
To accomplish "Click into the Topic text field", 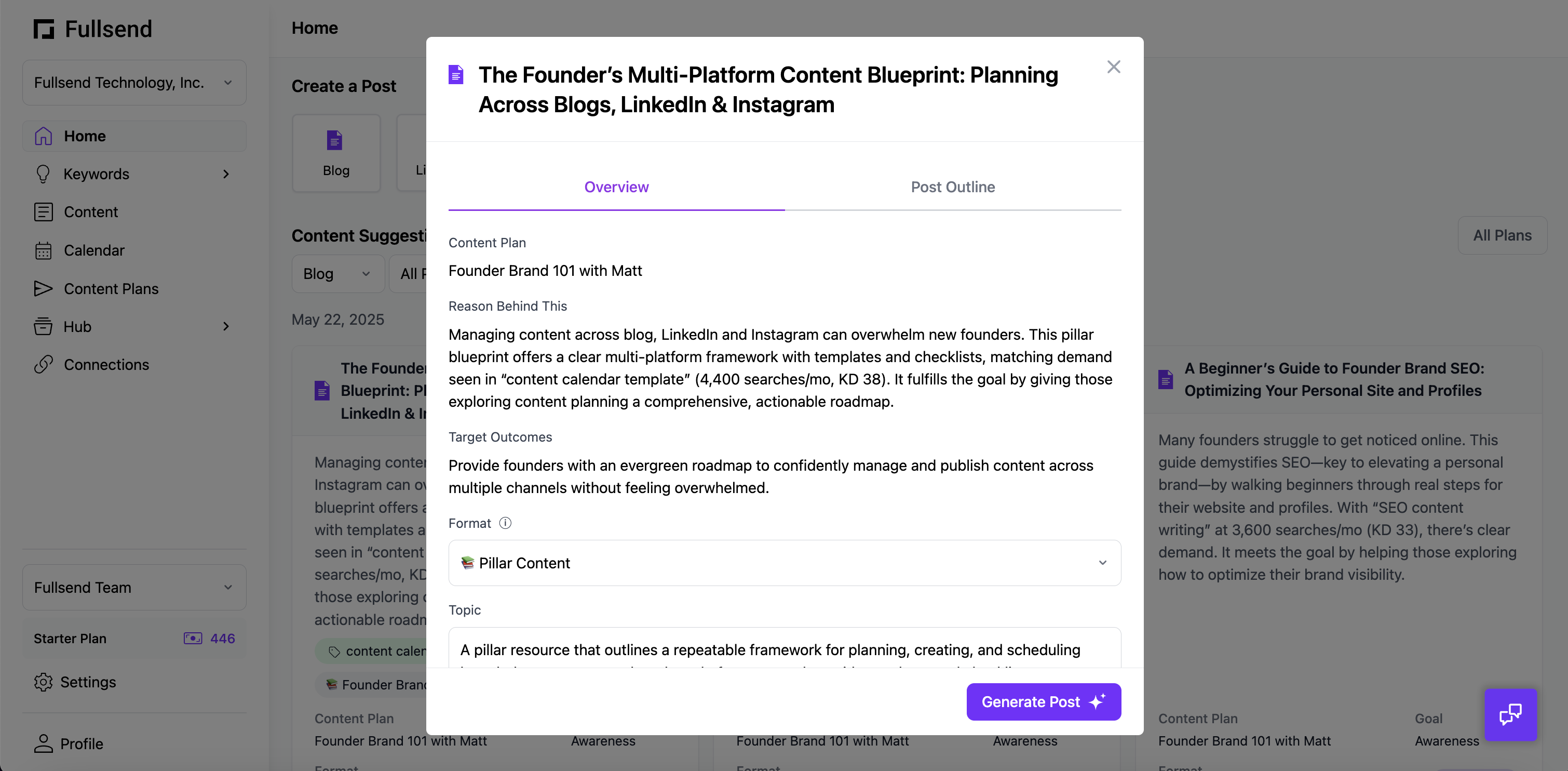I will pos(784,649).
